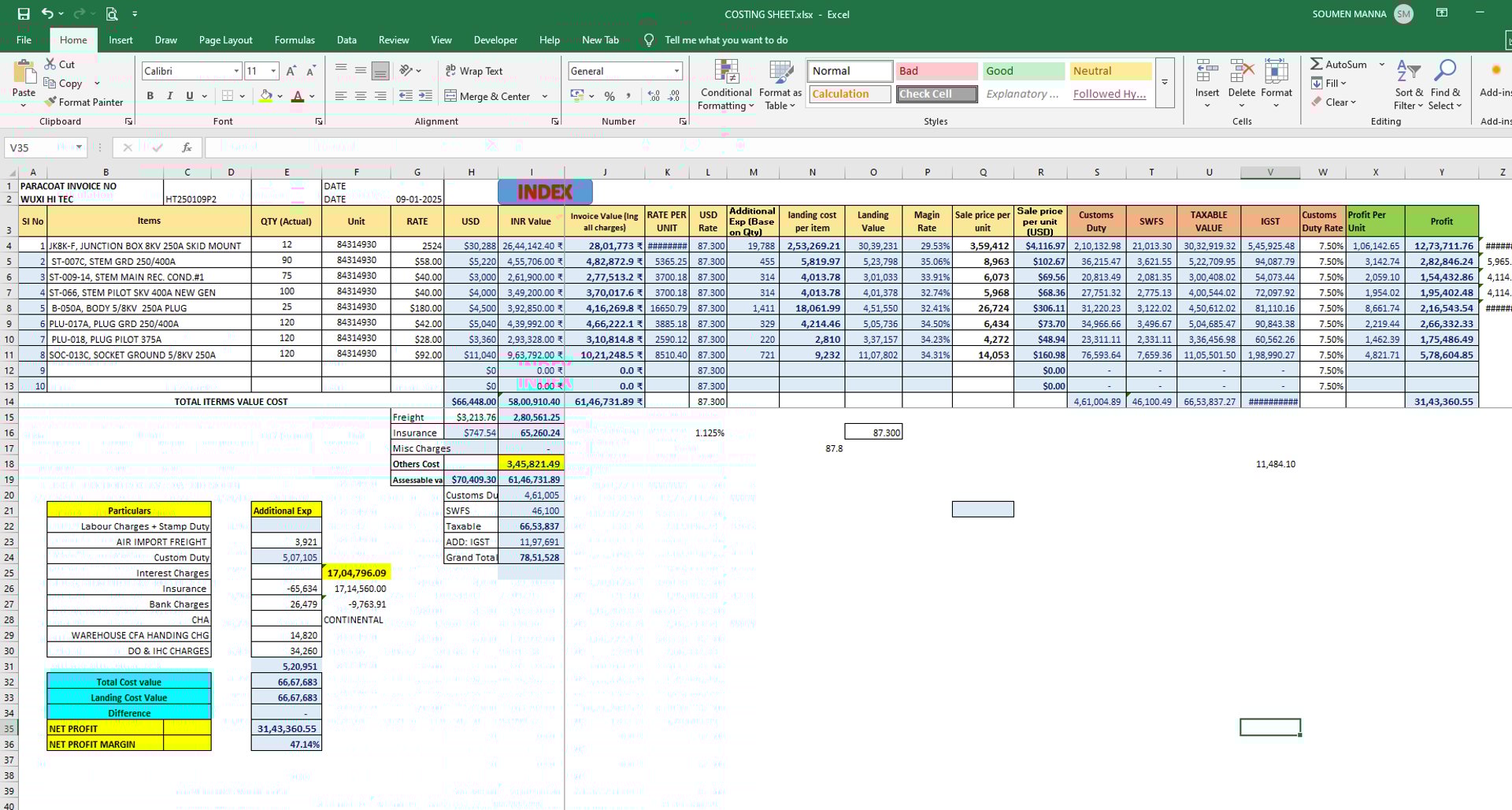This screenshot has height=810, width=1512.
Task: Click AutoSum
Action: coord(1339,64)
